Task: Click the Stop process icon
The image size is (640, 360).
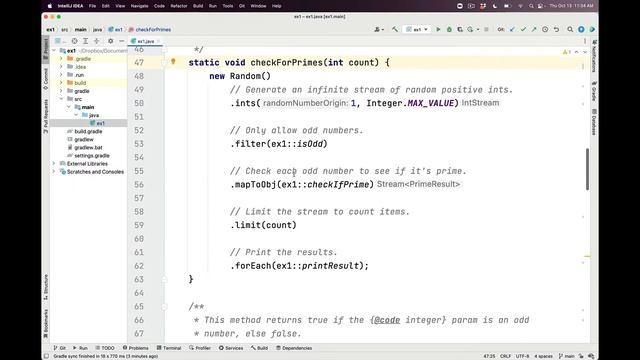Action: pos(486,29)
